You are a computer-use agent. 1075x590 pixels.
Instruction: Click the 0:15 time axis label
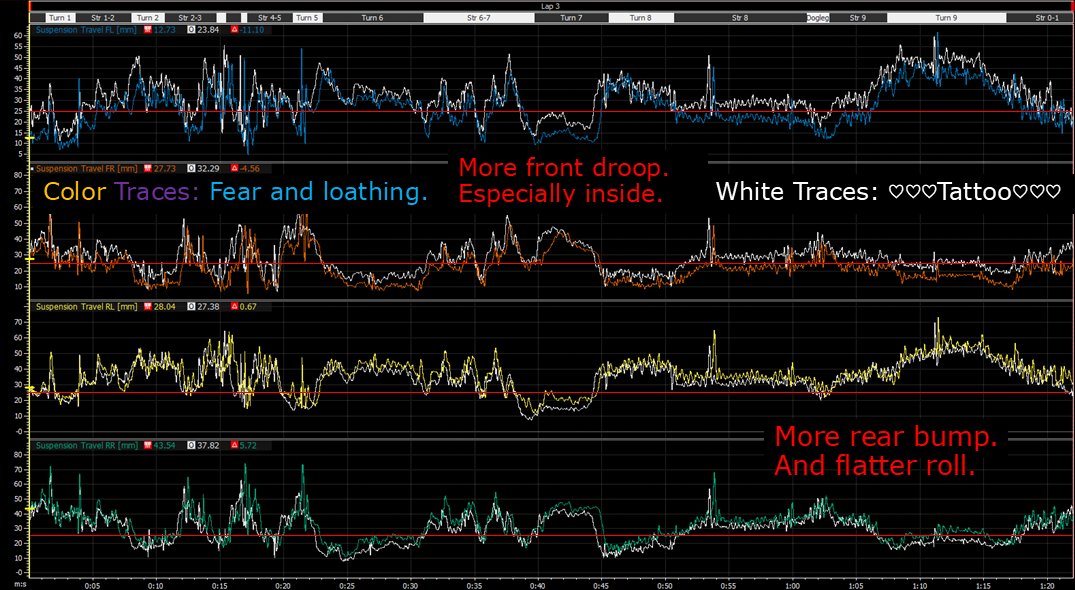[219, 585]
